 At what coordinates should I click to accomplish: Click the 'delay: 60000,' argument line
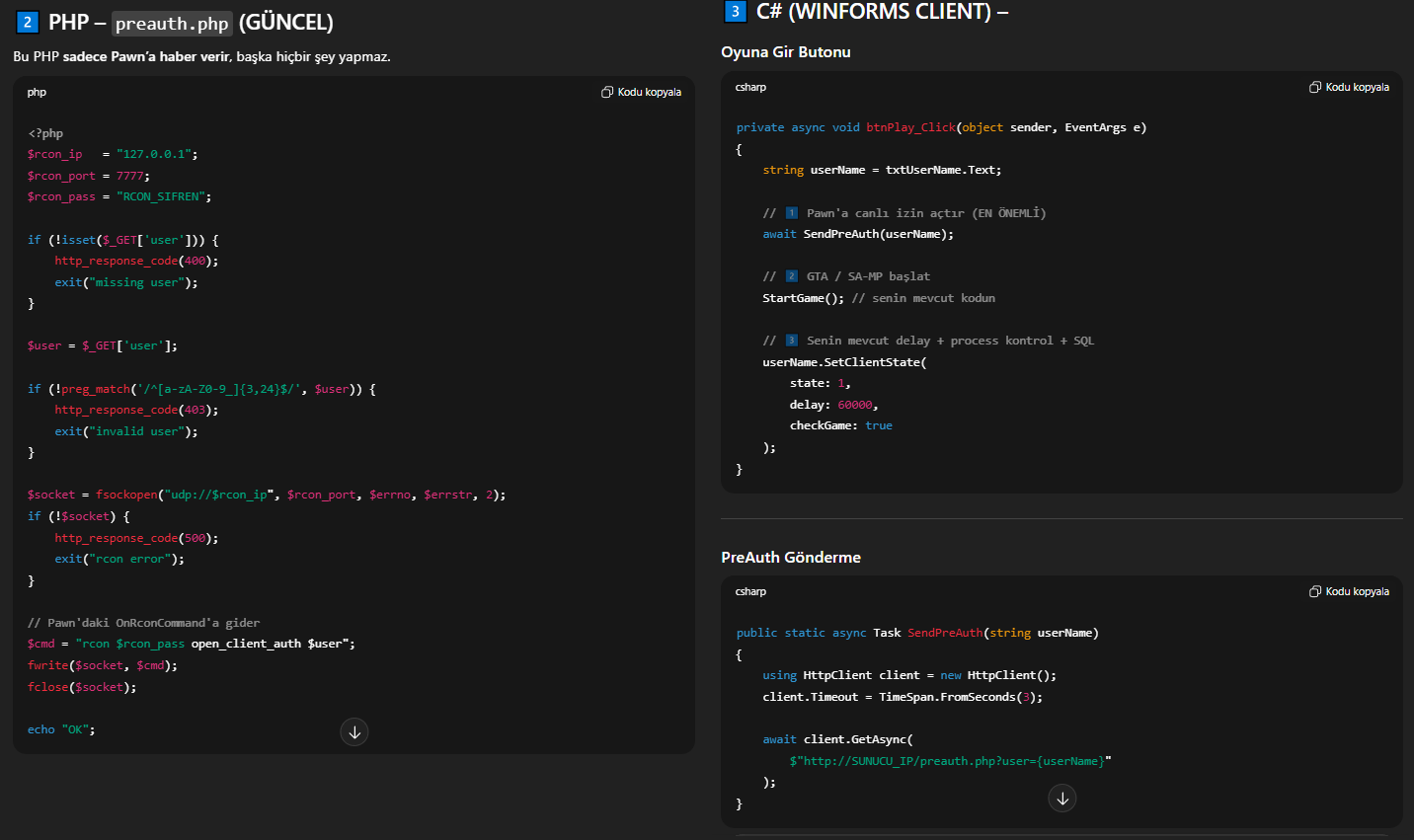click(833, 405)
